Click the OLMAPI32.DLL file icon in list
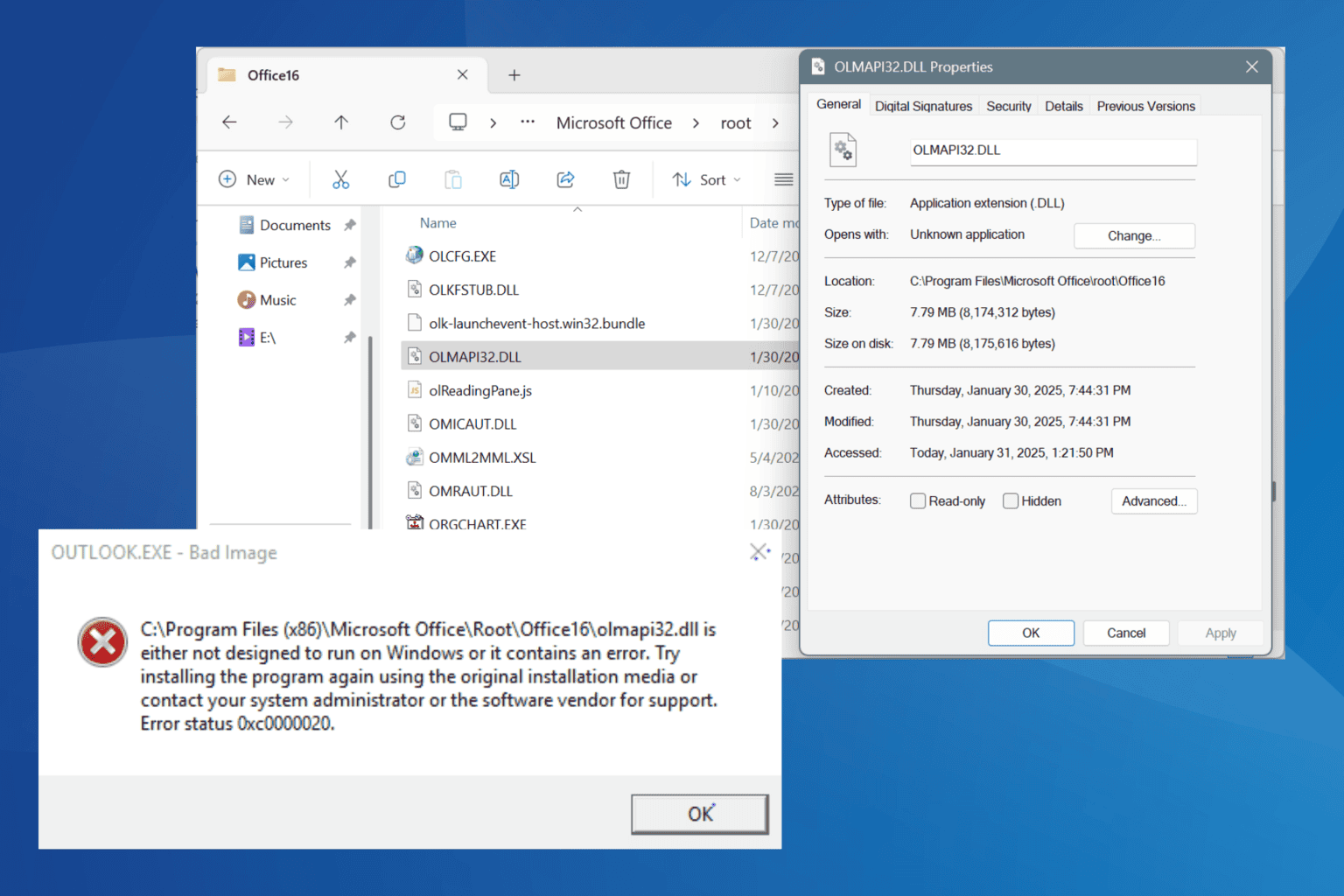1344x896 pixels. [x=415, y=356]
